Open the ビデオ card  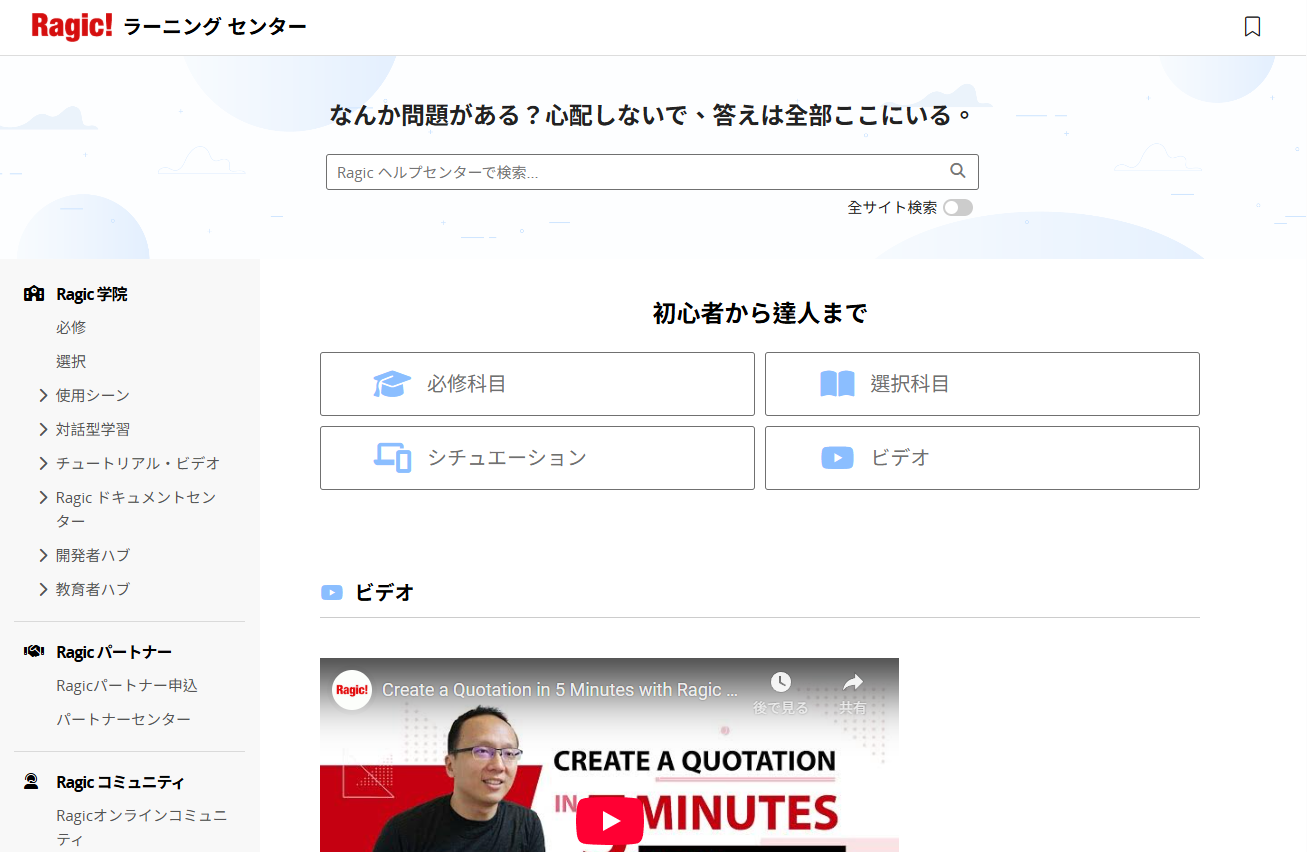982,458
